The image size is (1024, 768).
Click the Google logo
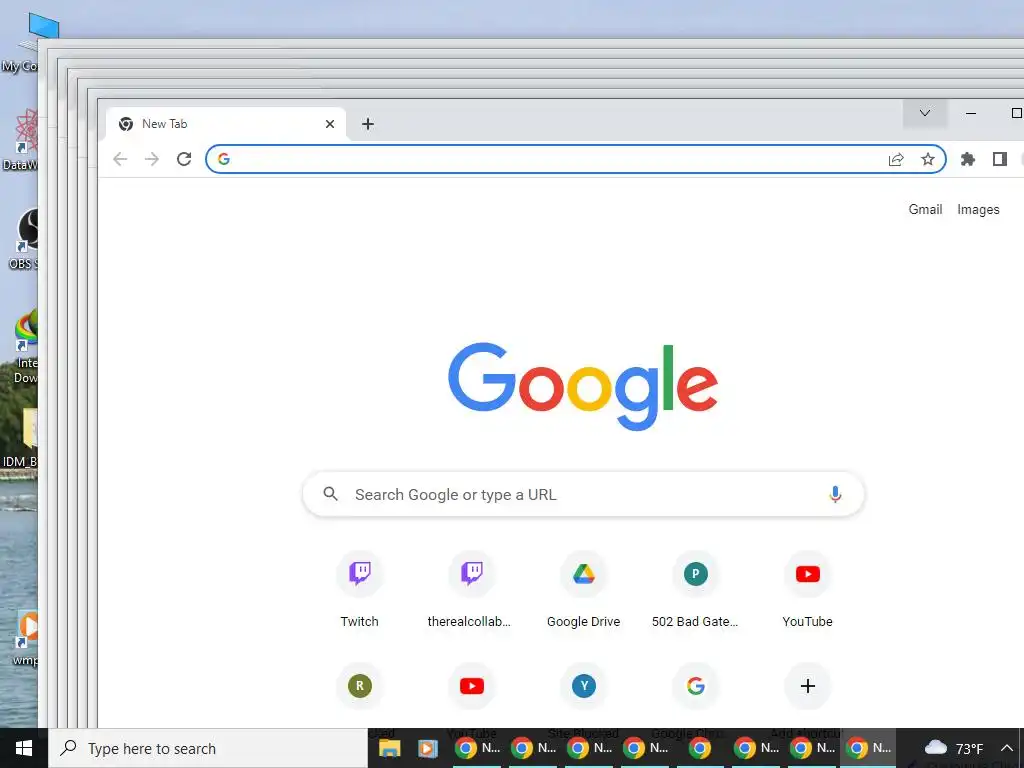pos(583,386)
